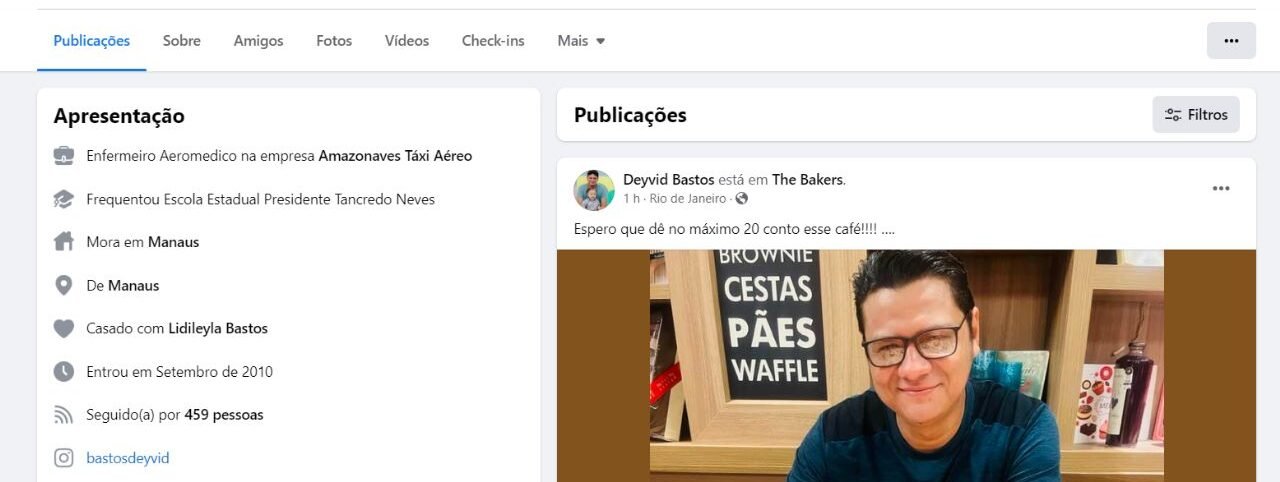Click Deyvid Bastos post avatar thumbnail

pyautogui.click(x=594, y=190)
